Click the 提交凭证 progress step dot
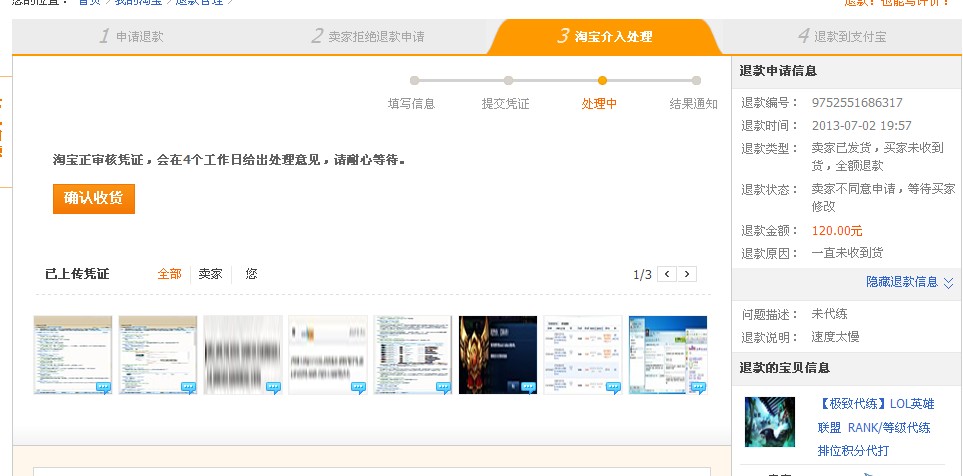Screen dimensions: 963x476 pos(509,80)
